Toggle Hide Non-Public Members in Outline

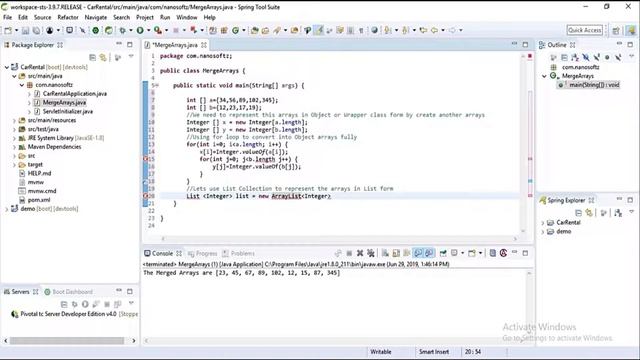607,58
